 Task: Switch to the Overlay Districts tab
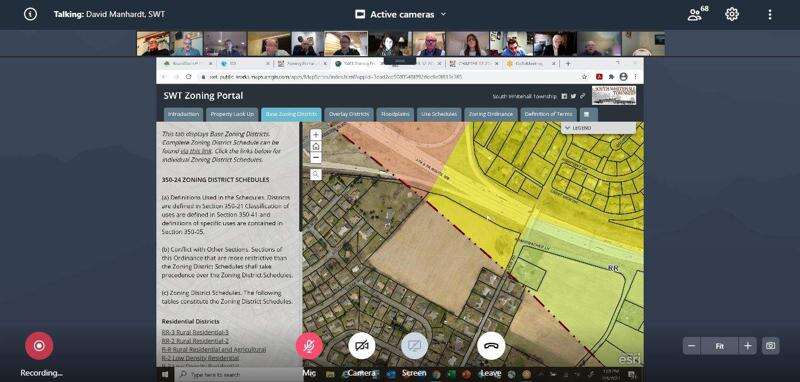click(x=349, y=114)
